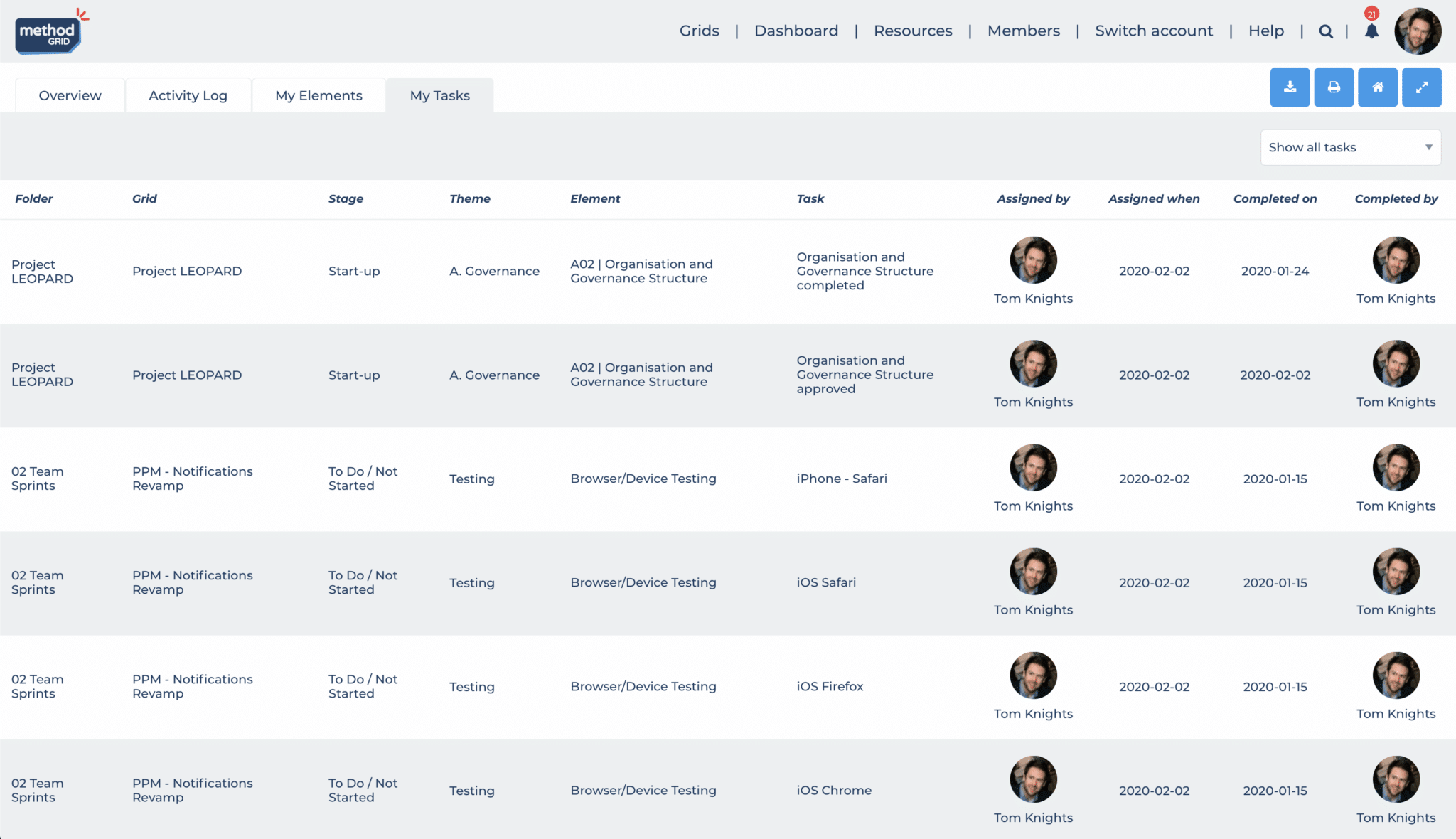The height and width of the screenshot is (839, 1456).
Task: Click Assigned by avatar in iOS Chrome row
Action: pos(1033,779)
